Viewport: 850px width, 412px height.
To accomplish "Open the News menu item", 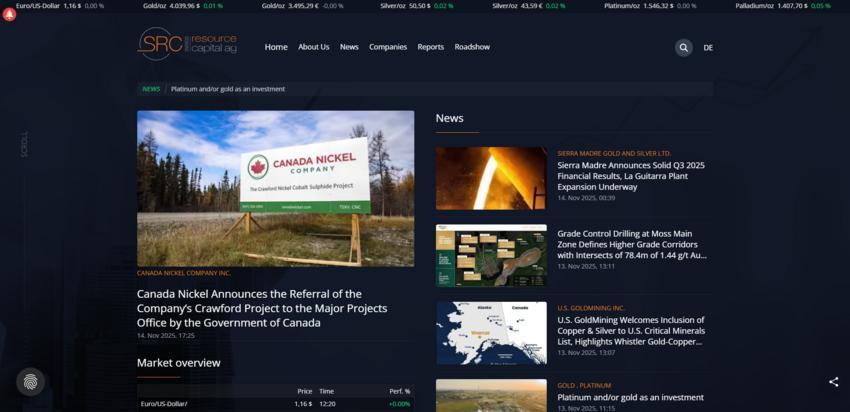I will 349,47.
